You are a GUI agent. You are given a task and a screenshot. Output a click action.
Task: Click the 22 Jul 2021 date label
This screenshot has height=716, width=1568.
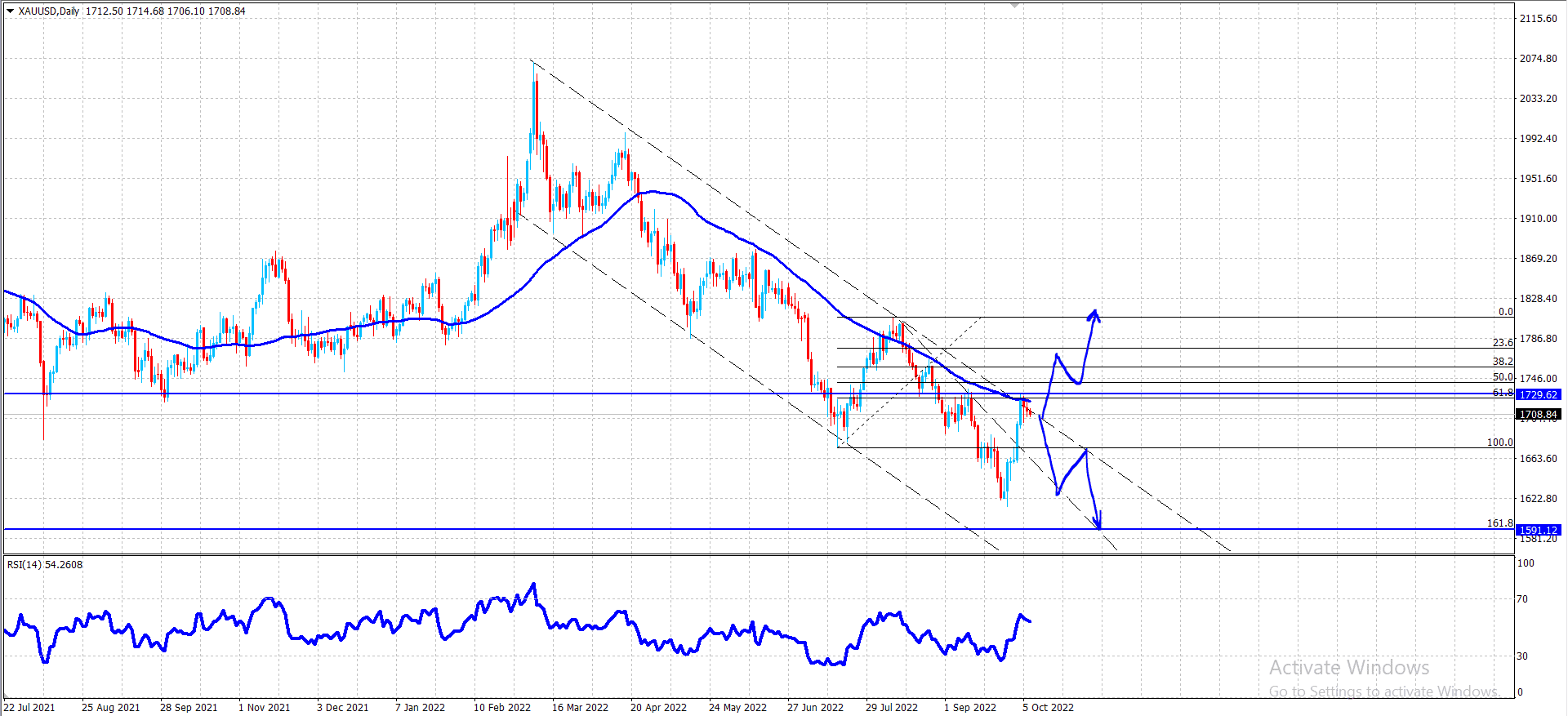[x=29, y=708]
